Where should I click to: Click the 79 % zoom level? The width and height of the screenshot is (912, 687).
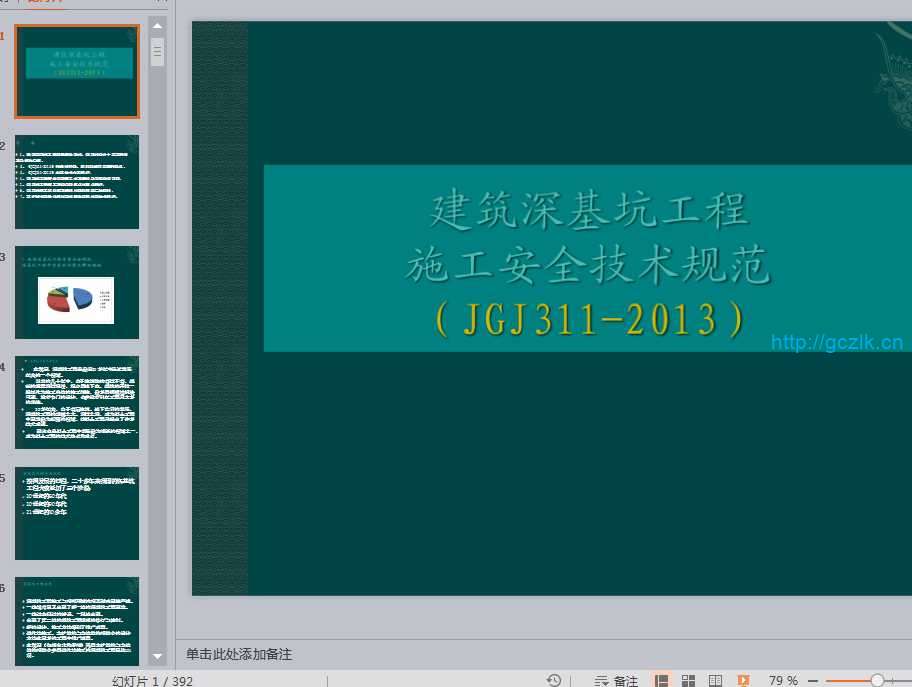[x=783, y=680]
